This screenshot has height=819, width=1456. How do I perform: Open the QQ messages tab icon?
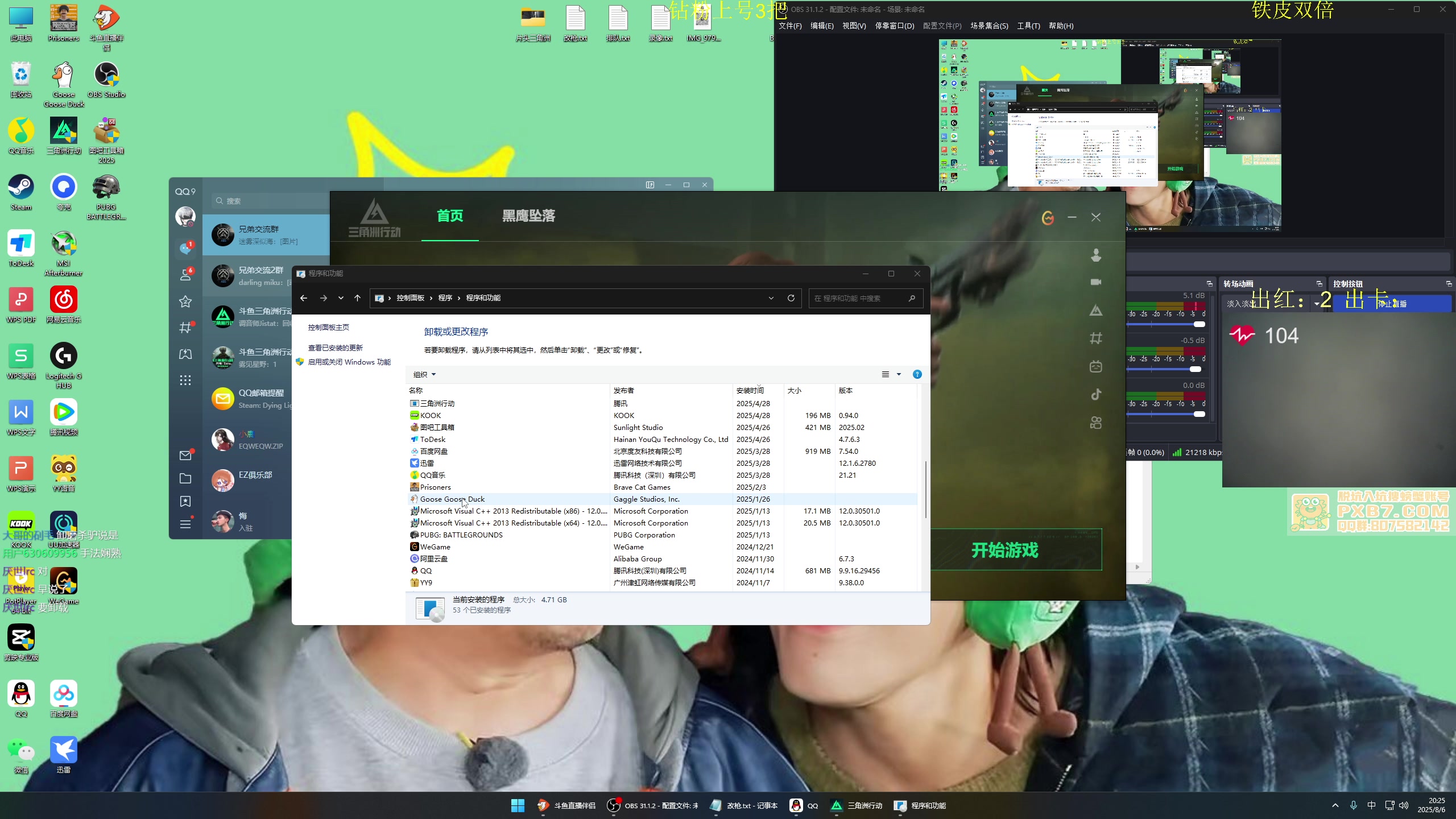click(x=185, y=248)
